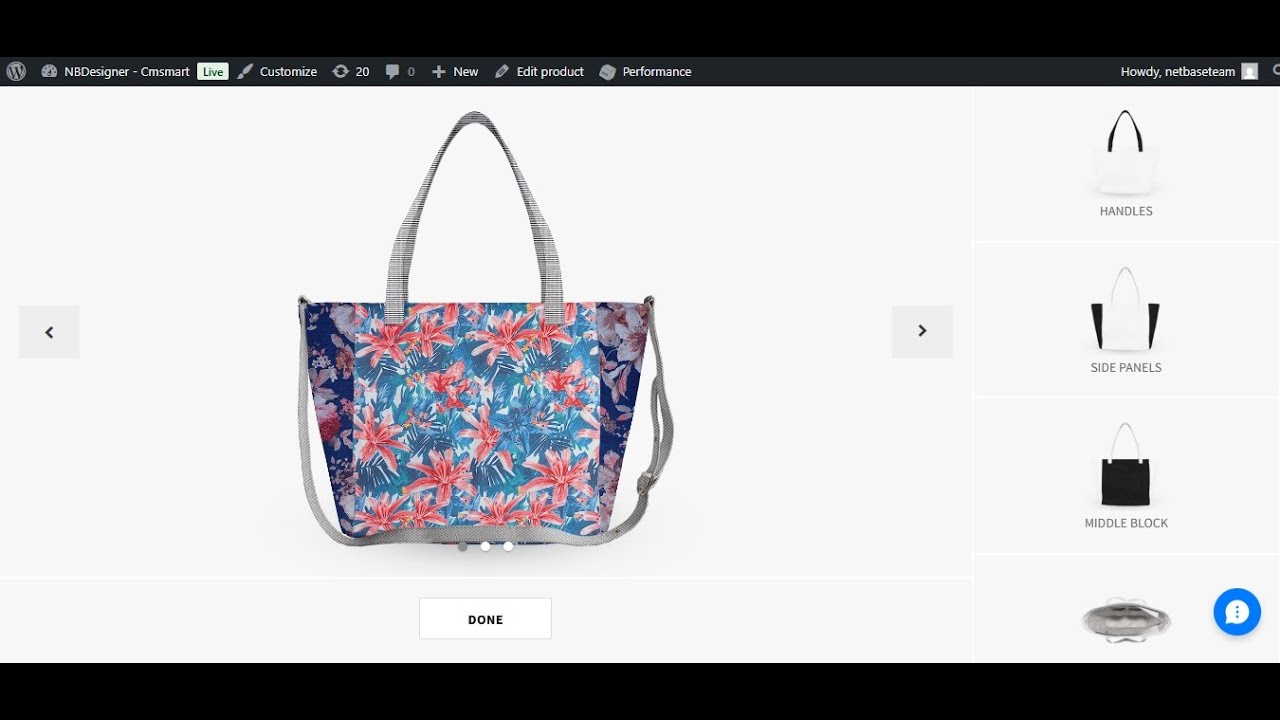1280x720 pixels.
Task: Click the Edit product link
Action: click(x=539, y=71)
